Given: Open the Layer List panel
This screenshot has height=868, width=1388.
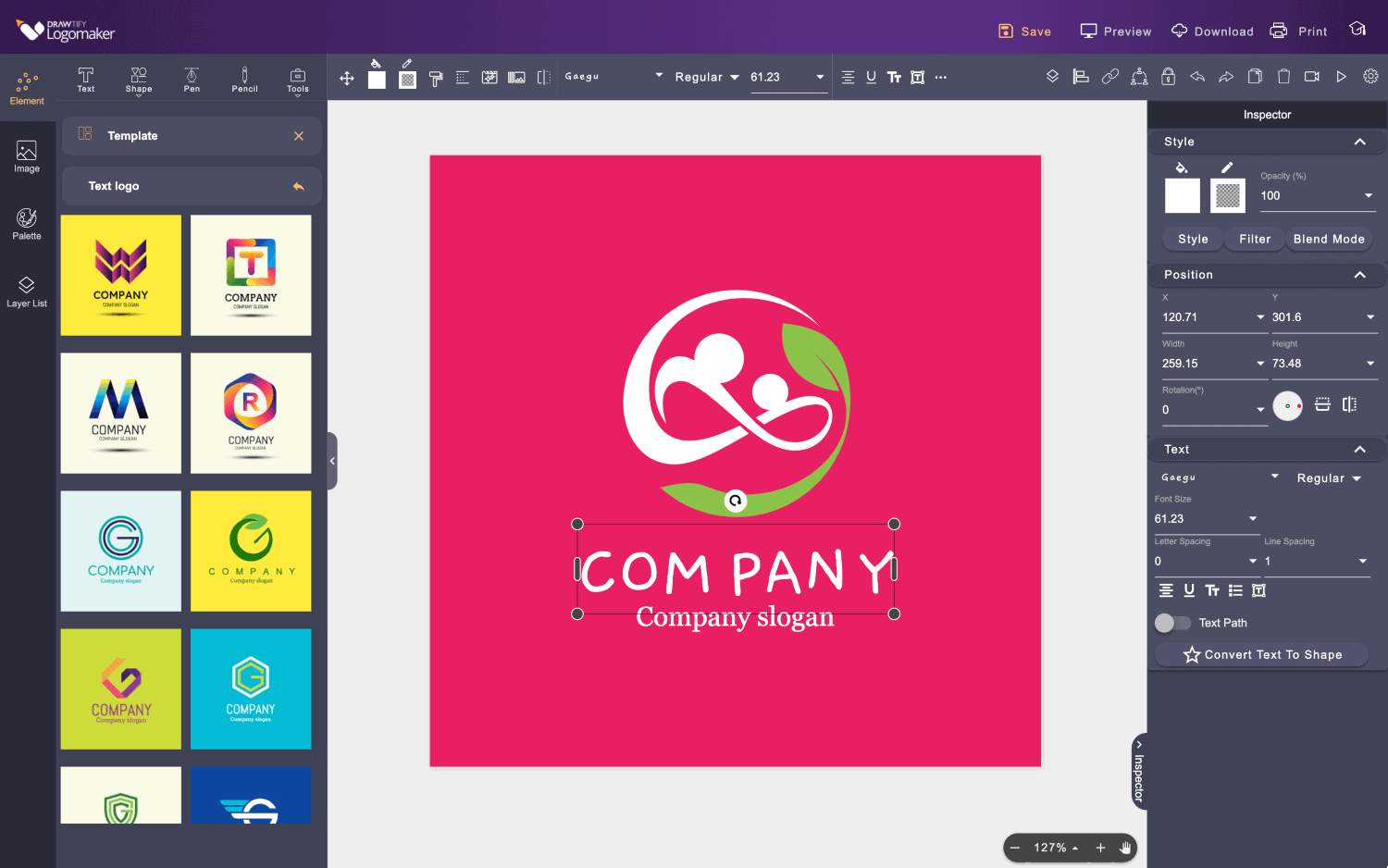Looking at the screenshot, I should (x=27, y=291).
